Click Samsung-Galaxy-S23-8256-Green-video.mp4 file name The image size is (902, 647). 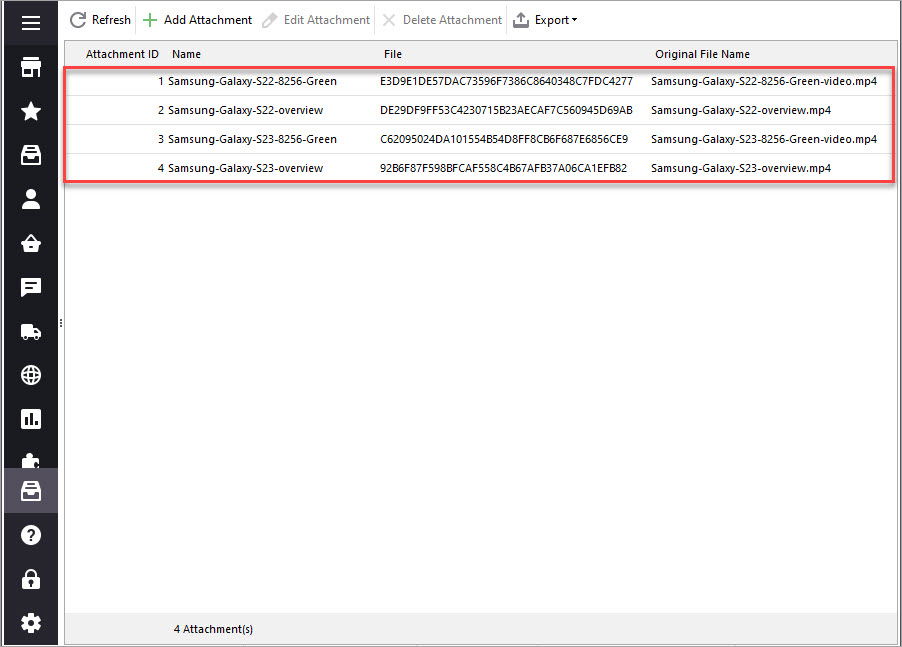pos(764,139)
